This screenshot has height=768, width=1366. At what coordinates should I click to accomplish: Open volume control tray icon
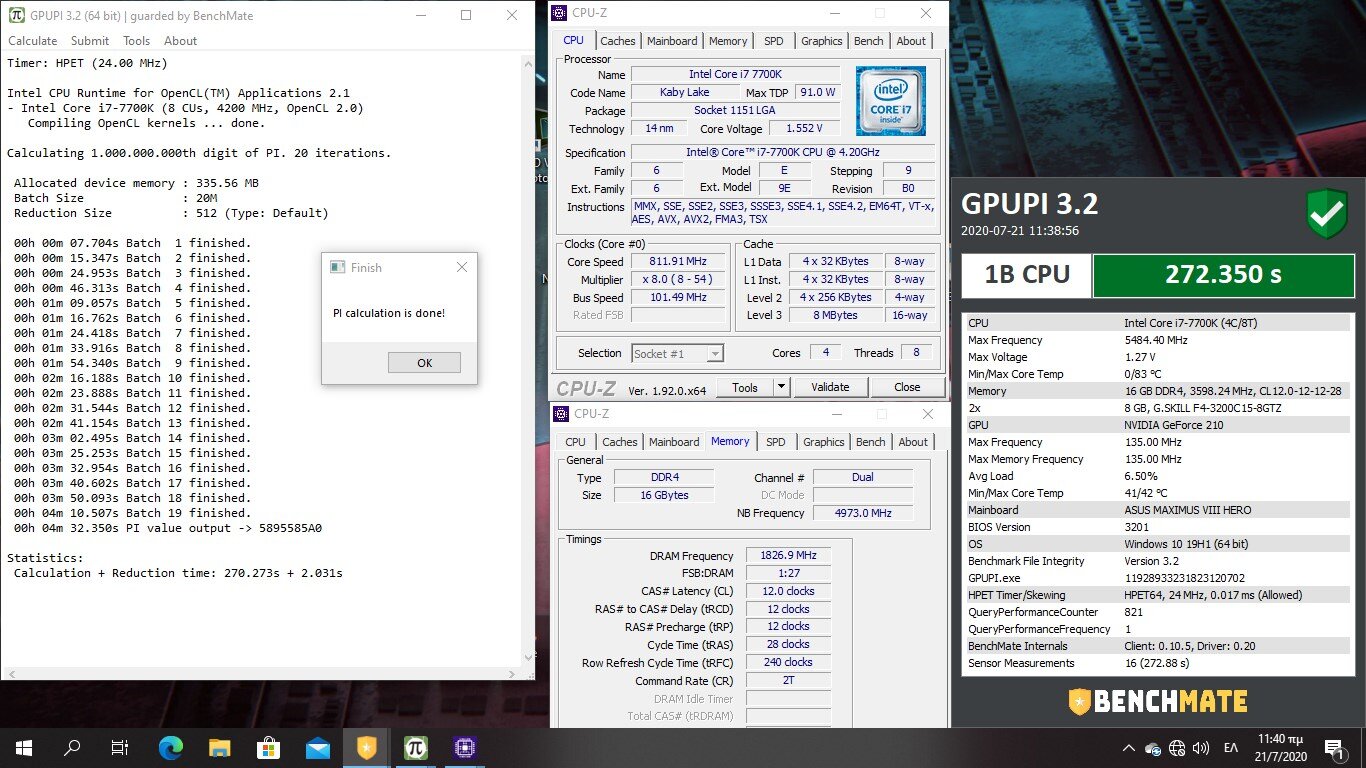click(1201, 747)
